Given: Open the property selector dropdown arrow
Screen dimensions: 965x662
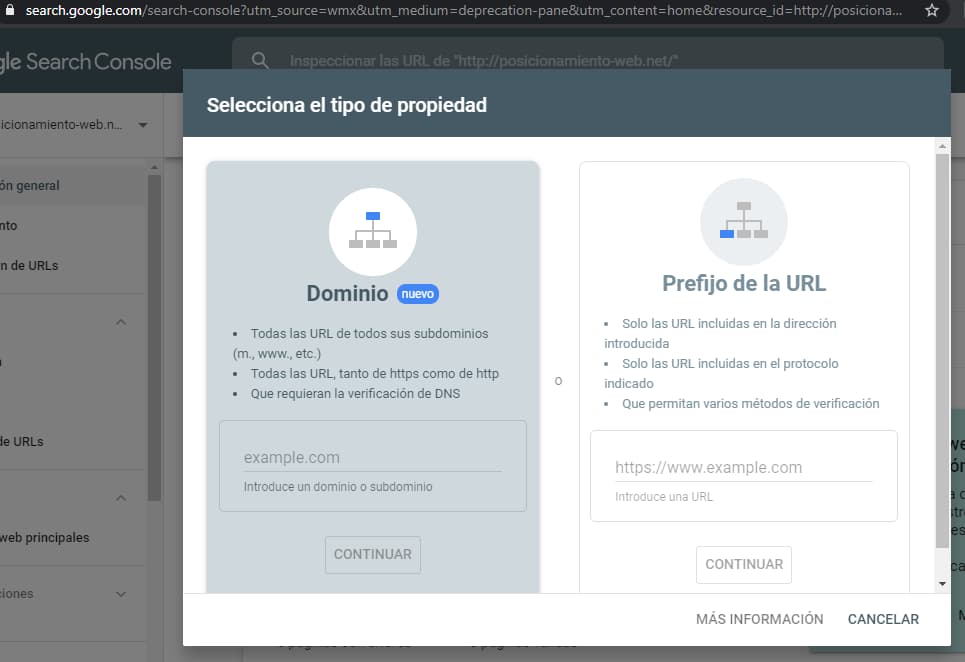Looking at the screenshot, I should 143,125.
